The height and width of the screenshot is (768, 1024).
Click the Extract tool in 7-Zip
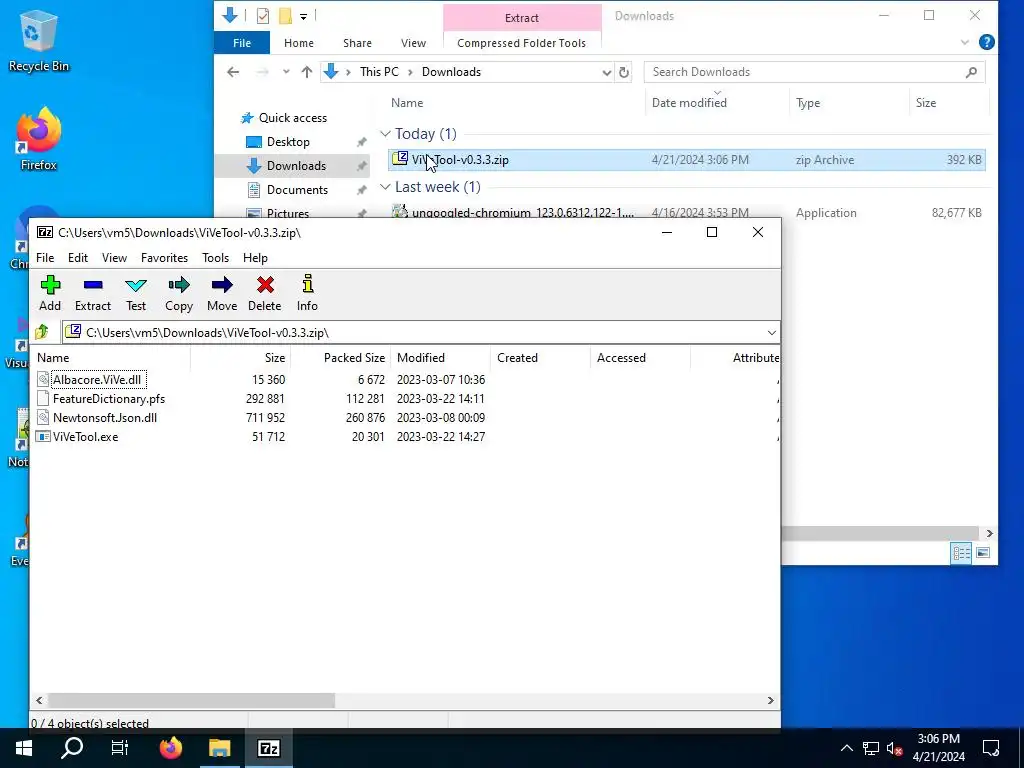tap(93, 293)
